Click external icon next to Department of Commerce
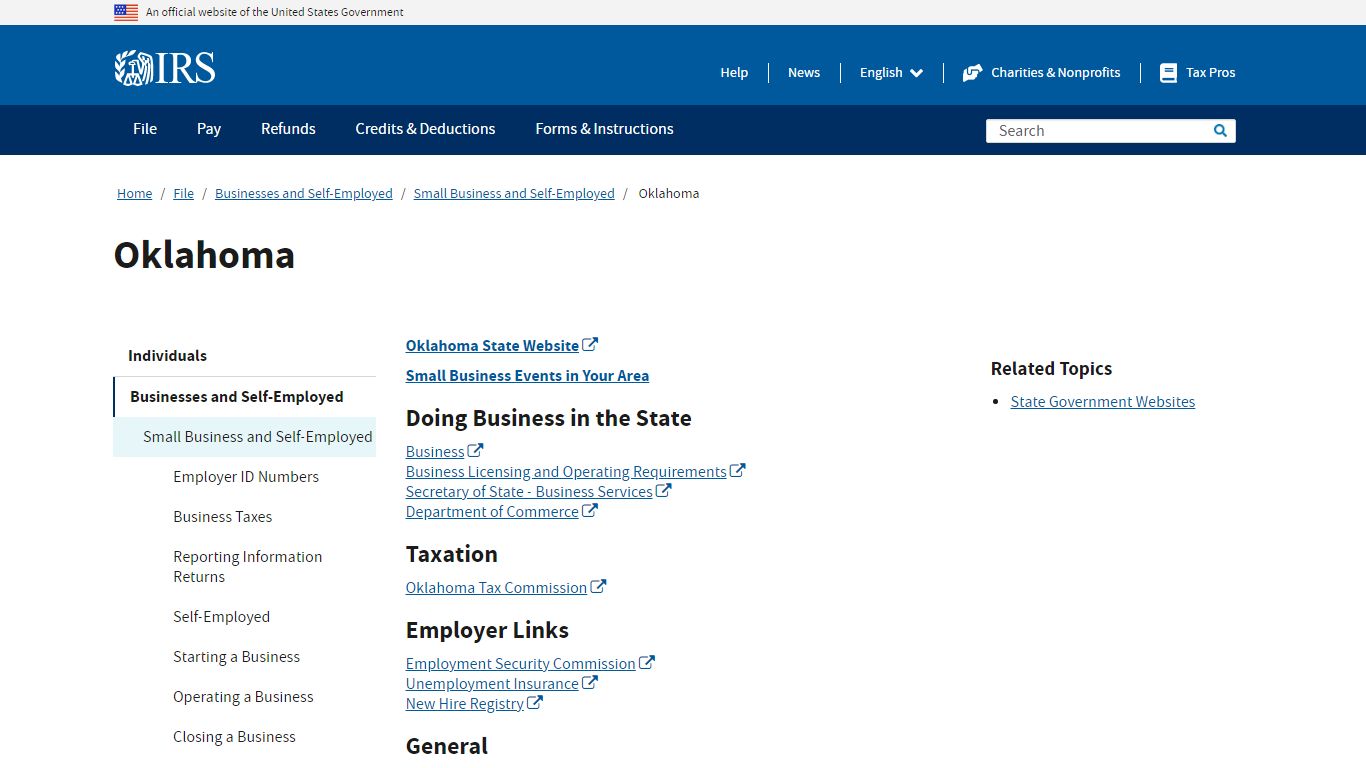1366x768 pixels. click(x=590, y=510)
